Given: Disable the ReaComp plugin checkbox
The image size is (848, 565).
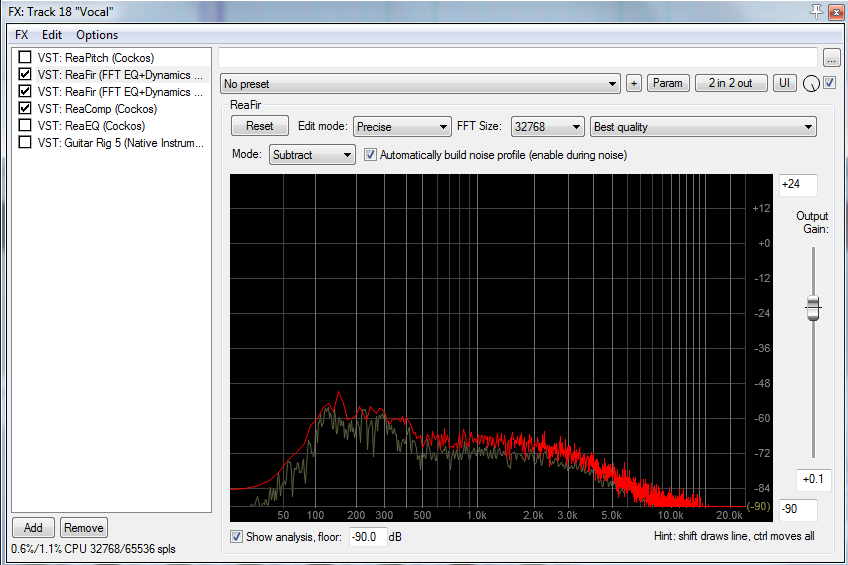Looking at the screenshot, I should click(x=25, y=109).
